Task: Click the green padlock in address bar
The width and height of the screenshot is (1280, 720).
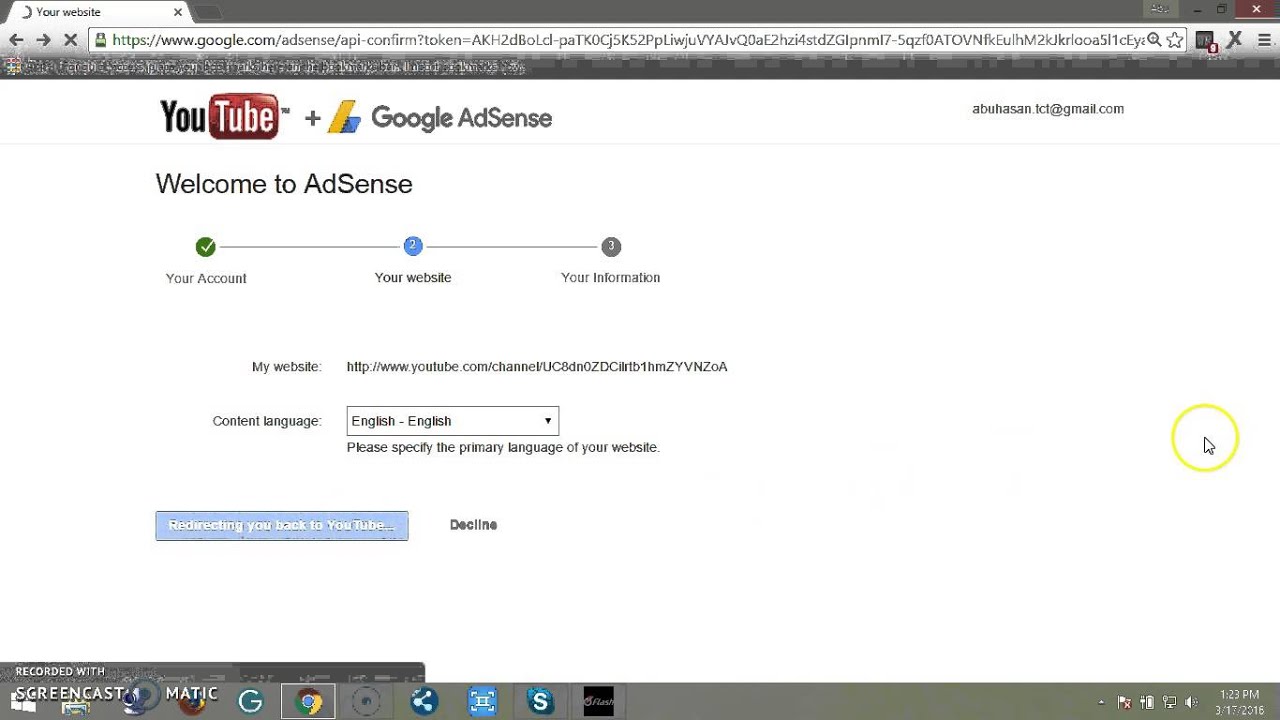Action: 100,40
